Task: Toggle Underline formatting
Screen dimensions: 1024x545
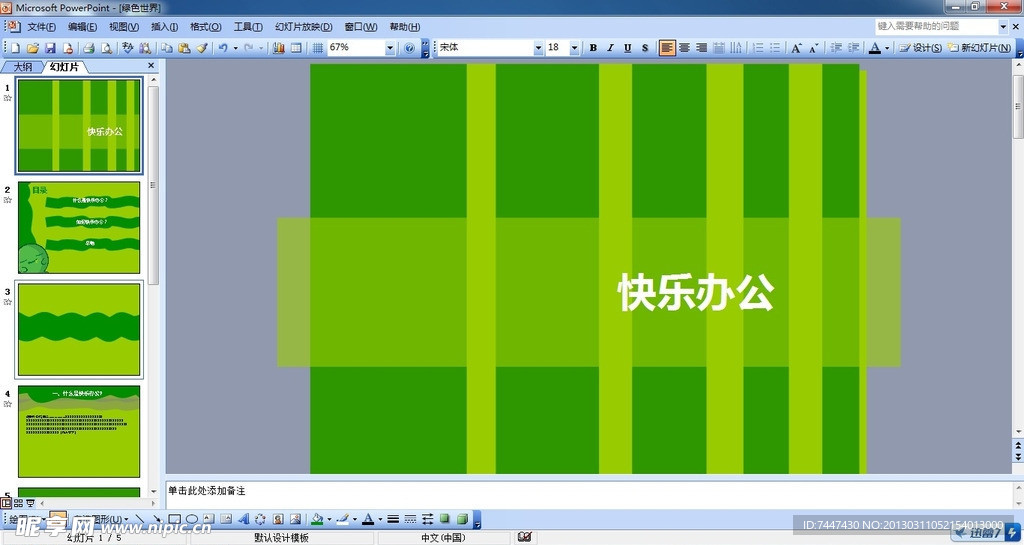Action: pyautogui.click(x=628, y=48)
